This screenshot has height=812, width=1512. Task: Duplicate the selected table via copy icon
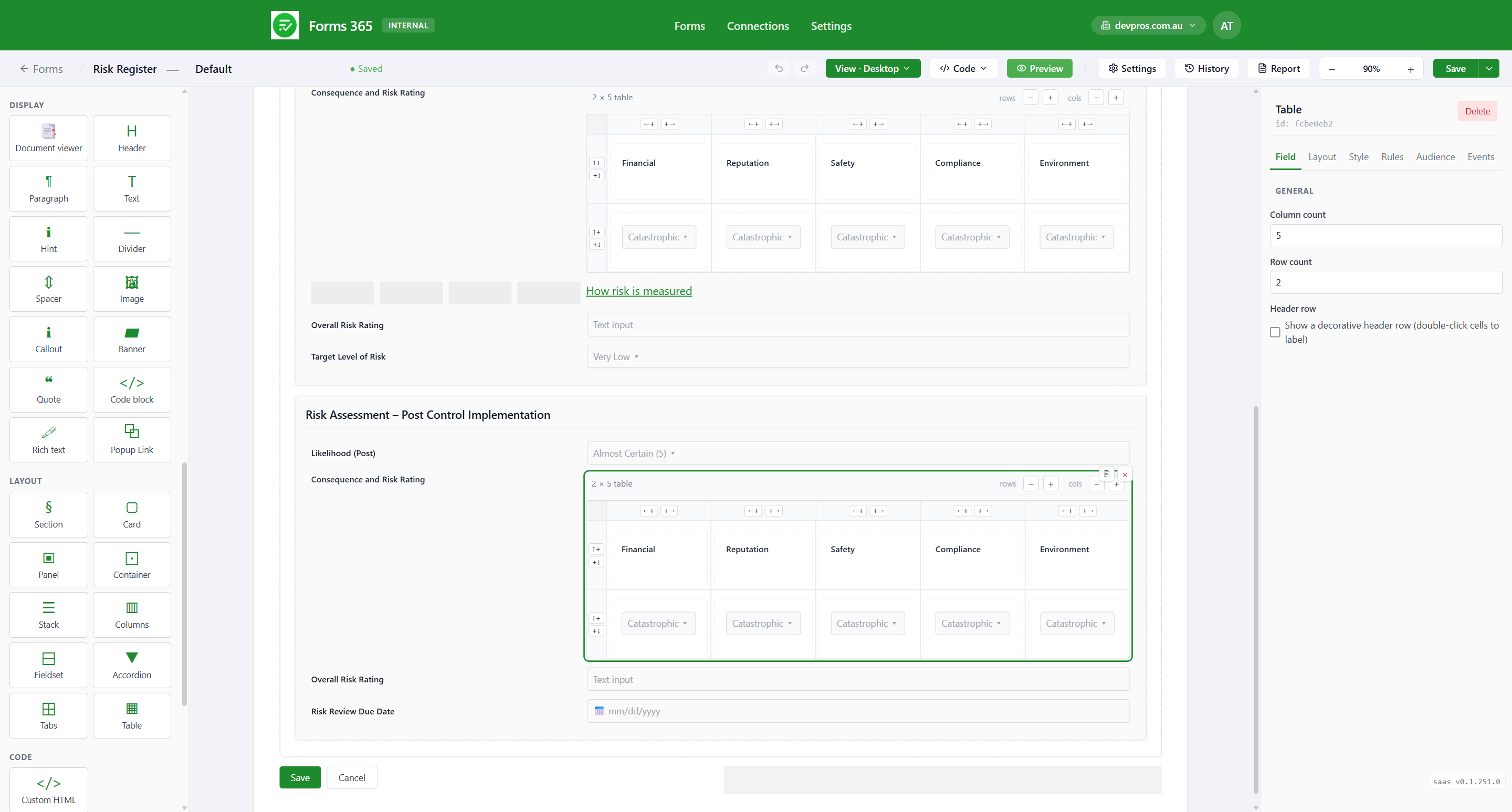[1106, 473]
